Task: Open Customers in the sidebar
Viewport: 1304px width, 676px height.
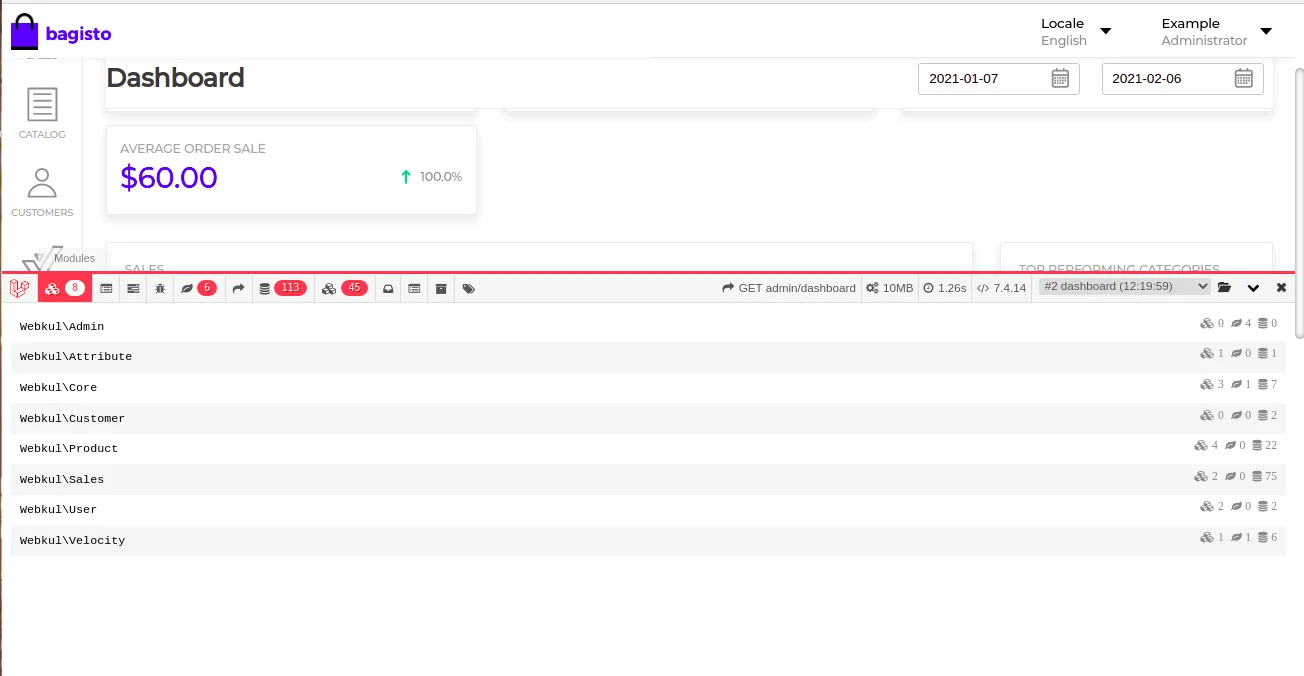Action: point(42,192)
